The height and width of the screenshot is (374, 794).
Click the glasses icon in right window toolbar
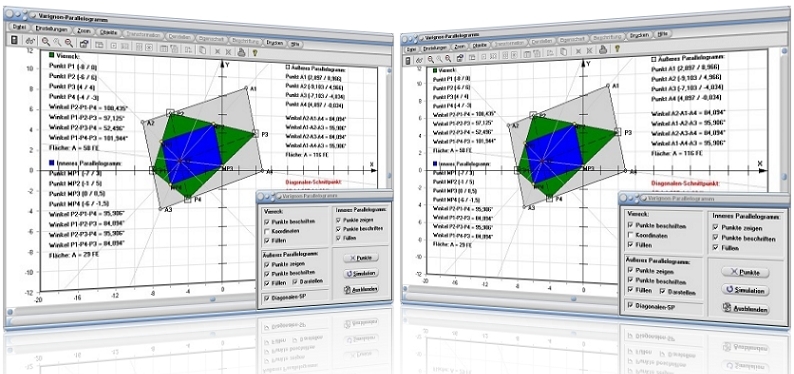pyautogui.click(x=419, y=60)
